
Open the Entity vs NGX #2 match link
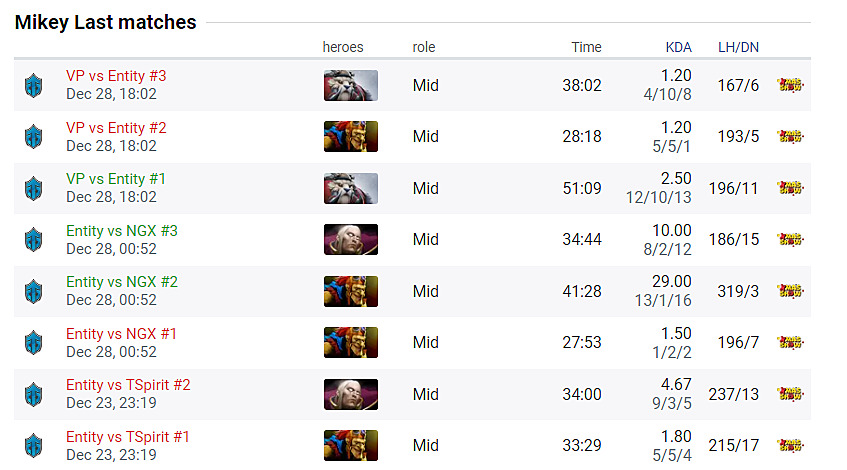(122, 282)
